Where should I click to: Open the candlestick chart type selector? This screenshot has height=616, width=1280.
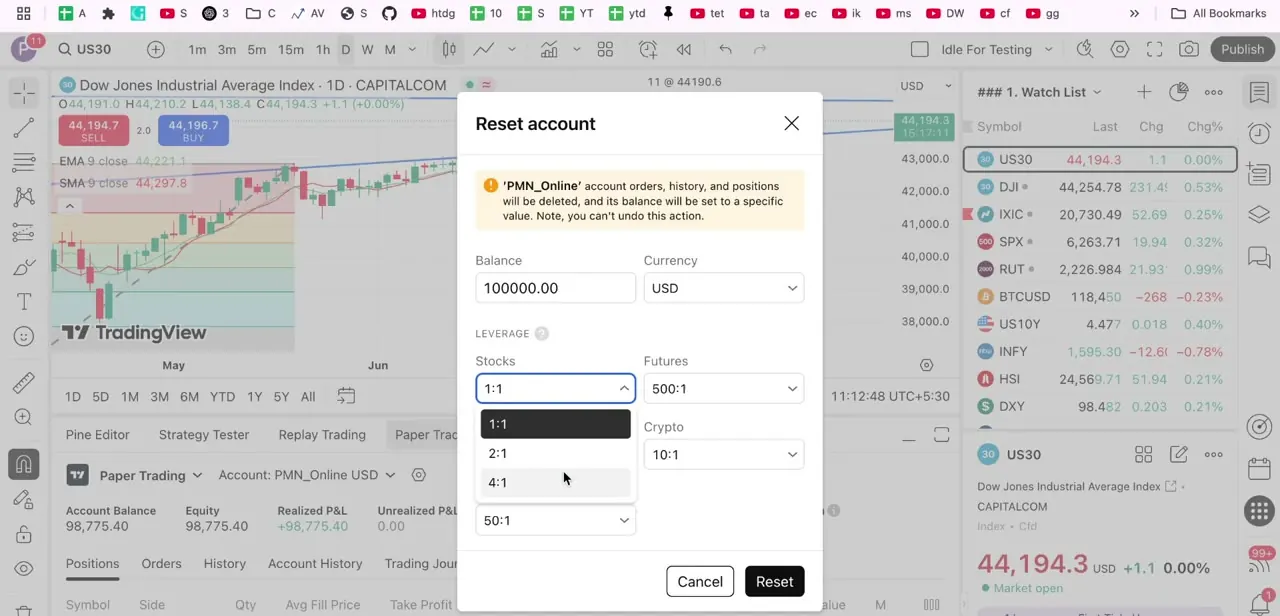[x=449, y=49]
